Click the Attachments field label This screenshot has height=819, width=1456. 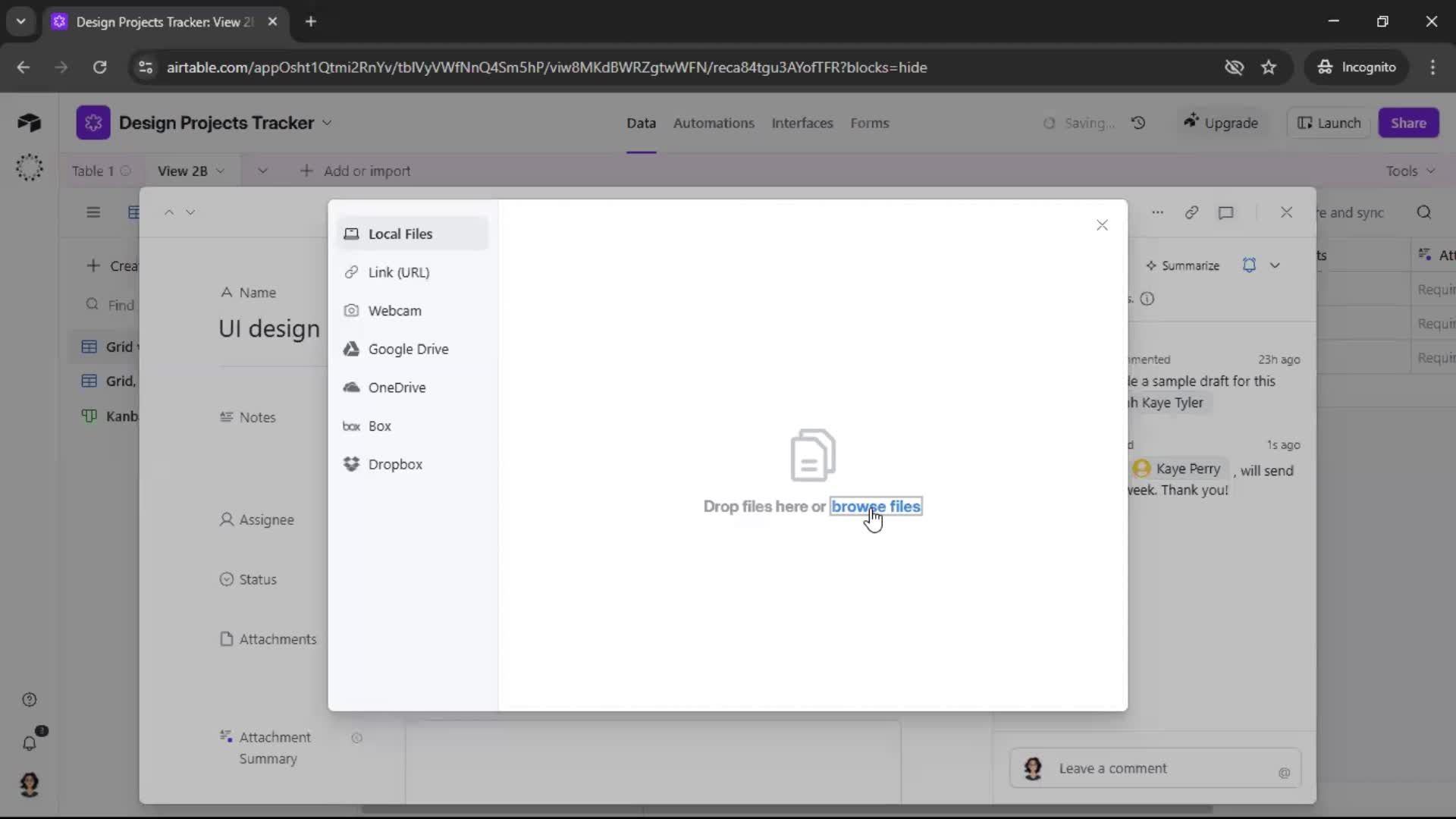pyautogui.click(x=278, y=639)
